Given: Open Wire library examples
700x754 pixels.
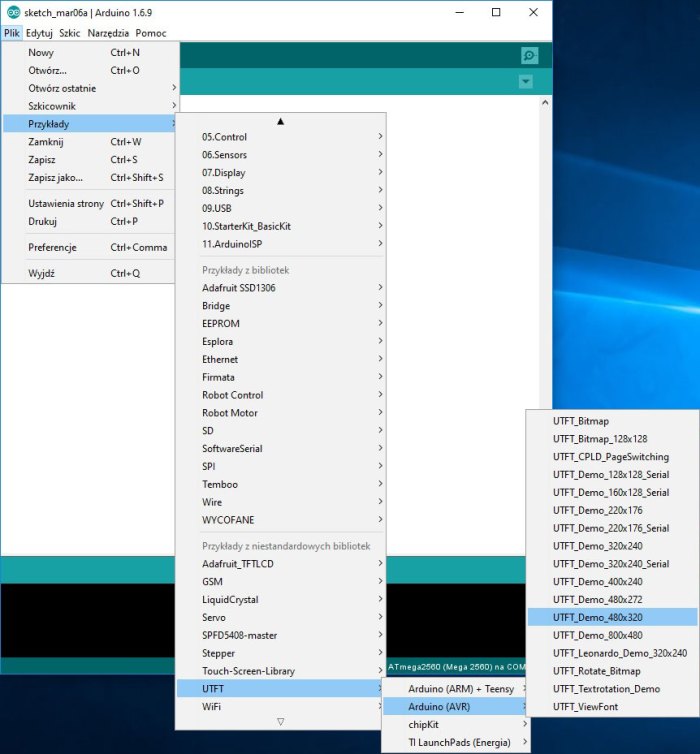Looking at the screenshot, I should coord(281,502).
